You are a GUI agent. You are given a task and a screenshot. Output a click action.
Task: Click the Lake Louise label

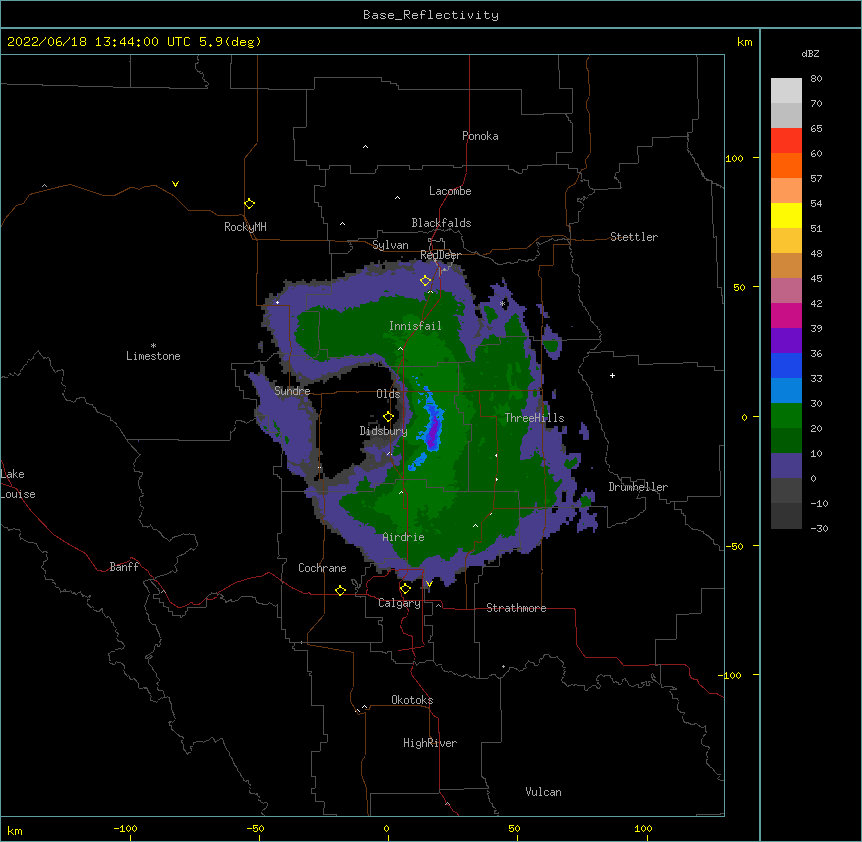coord(18,484)
